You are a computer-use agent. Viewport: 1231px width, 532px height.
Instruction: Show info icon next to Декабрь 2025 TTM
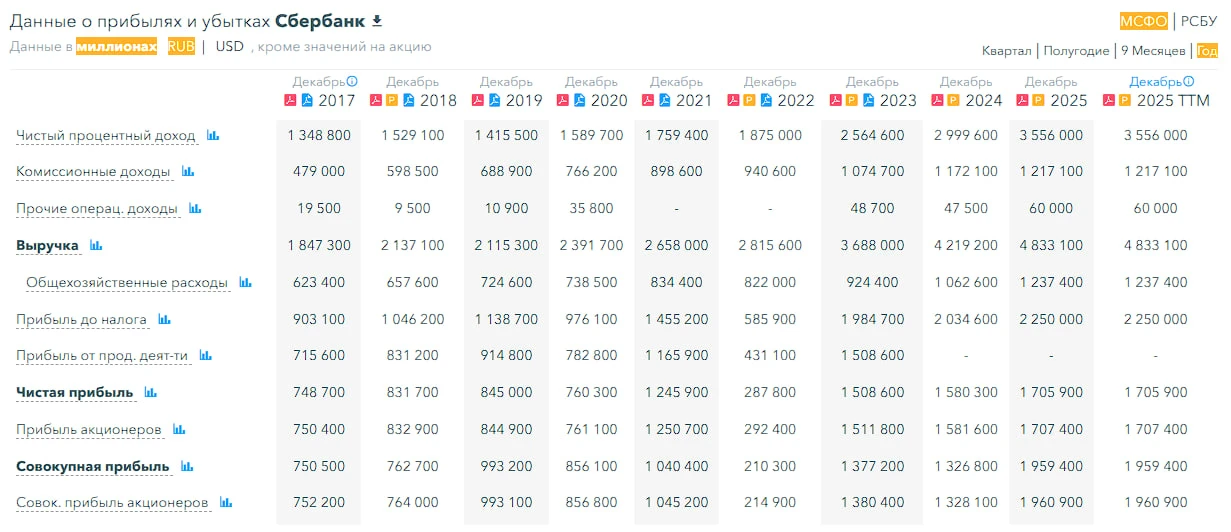pos(1189,82)
